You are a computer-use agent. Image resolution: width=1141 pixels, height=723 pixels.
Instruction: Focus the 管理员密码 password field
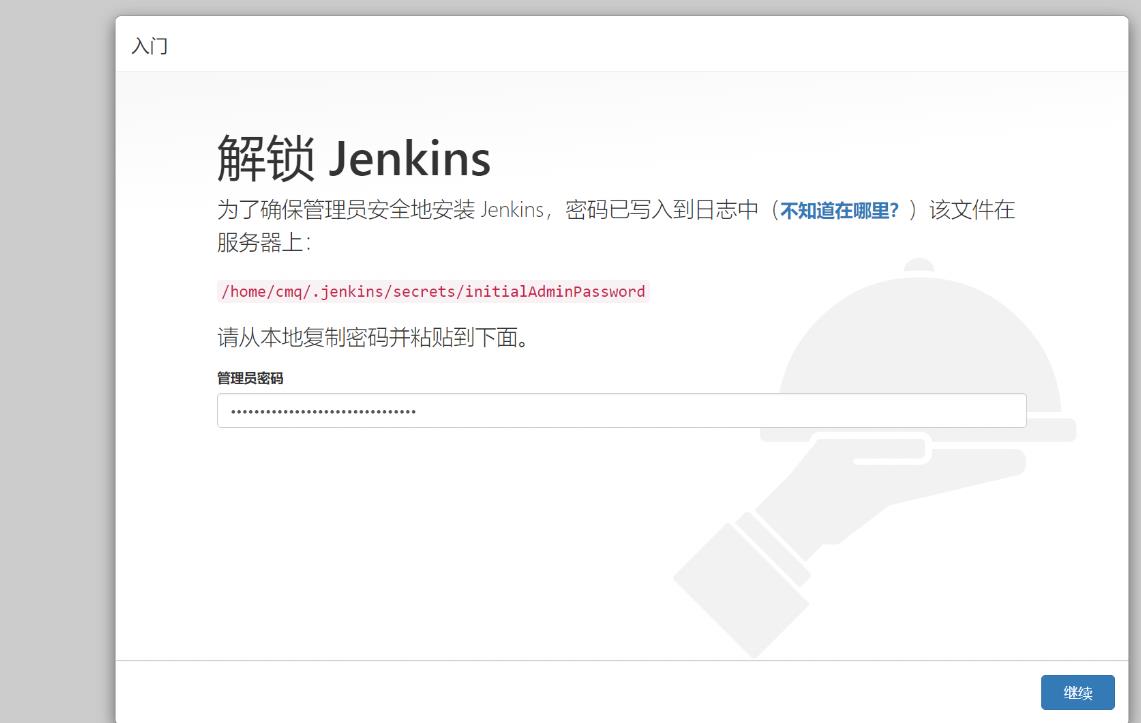coord(621,411)
